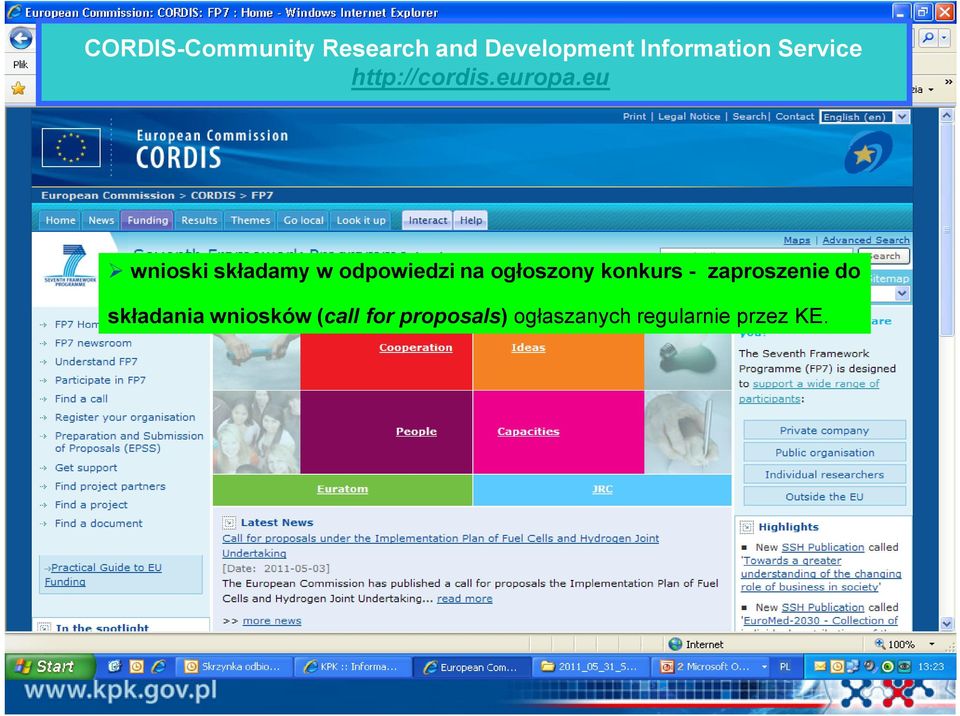This screenshot has height=716, width=960.
Task: Open the English (en) language dropdown
Action: pos(864,117)
